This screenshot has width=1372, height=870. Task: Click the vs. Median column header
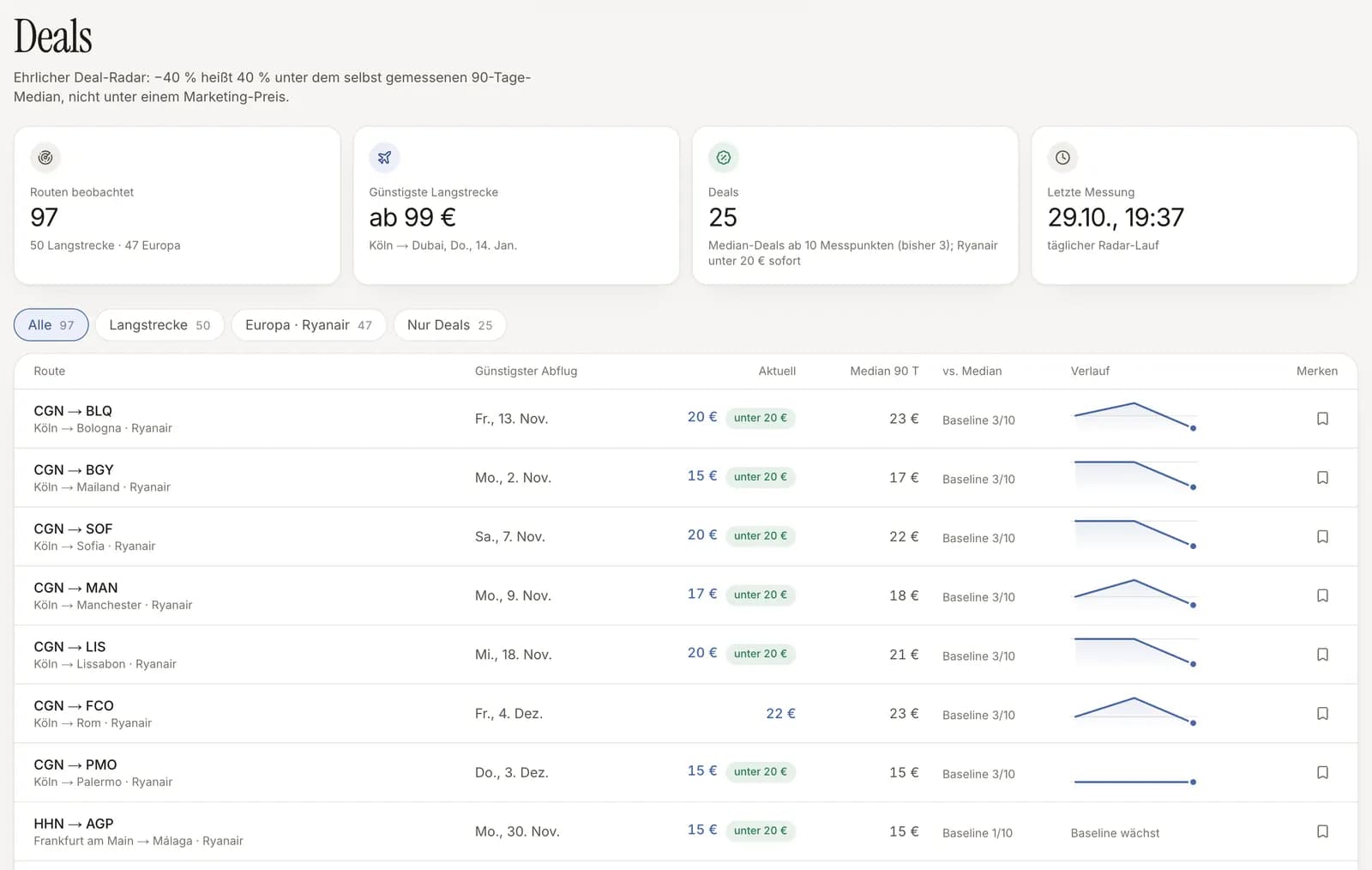972,372
